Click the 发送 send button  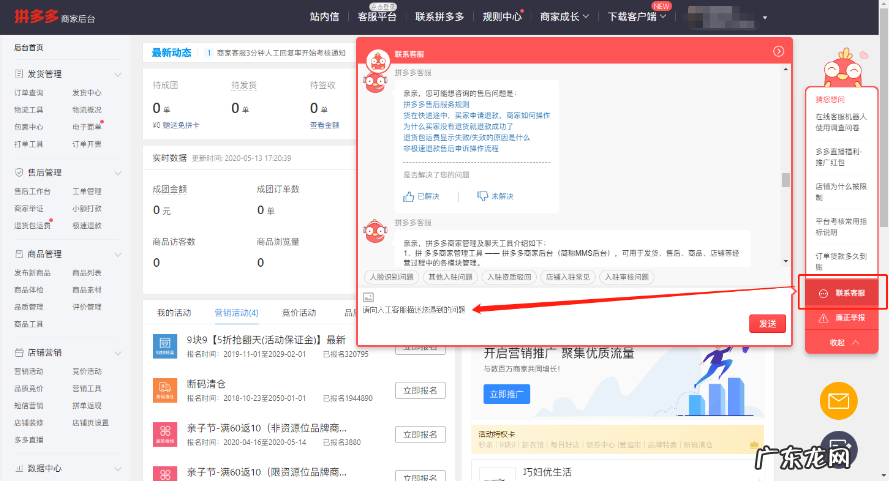click(768, 324)
